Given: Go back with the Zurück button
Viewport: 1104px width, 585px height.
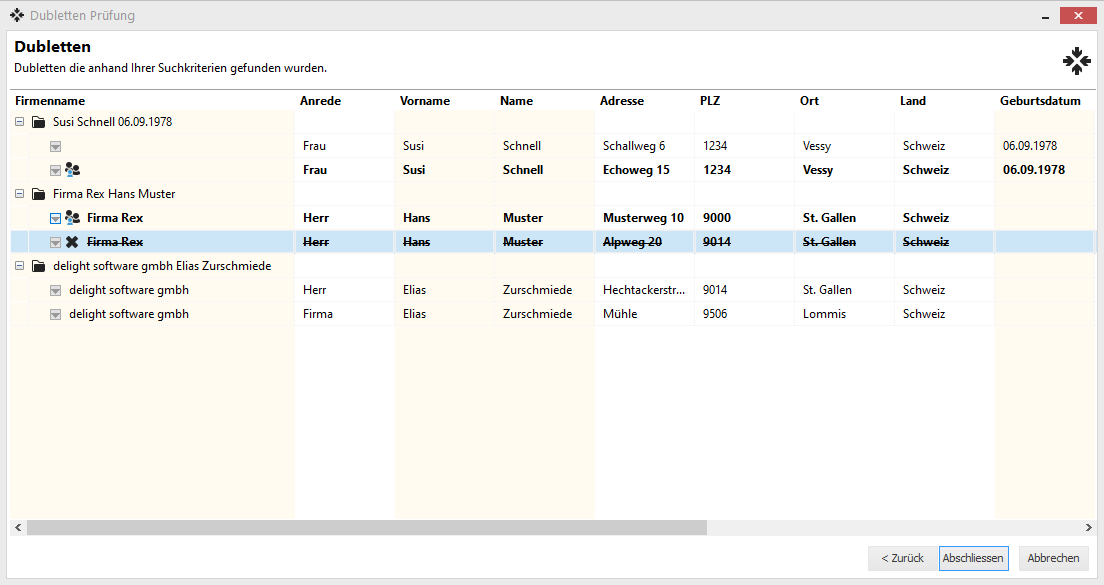Looking at the screenshot, I should 902,558.
